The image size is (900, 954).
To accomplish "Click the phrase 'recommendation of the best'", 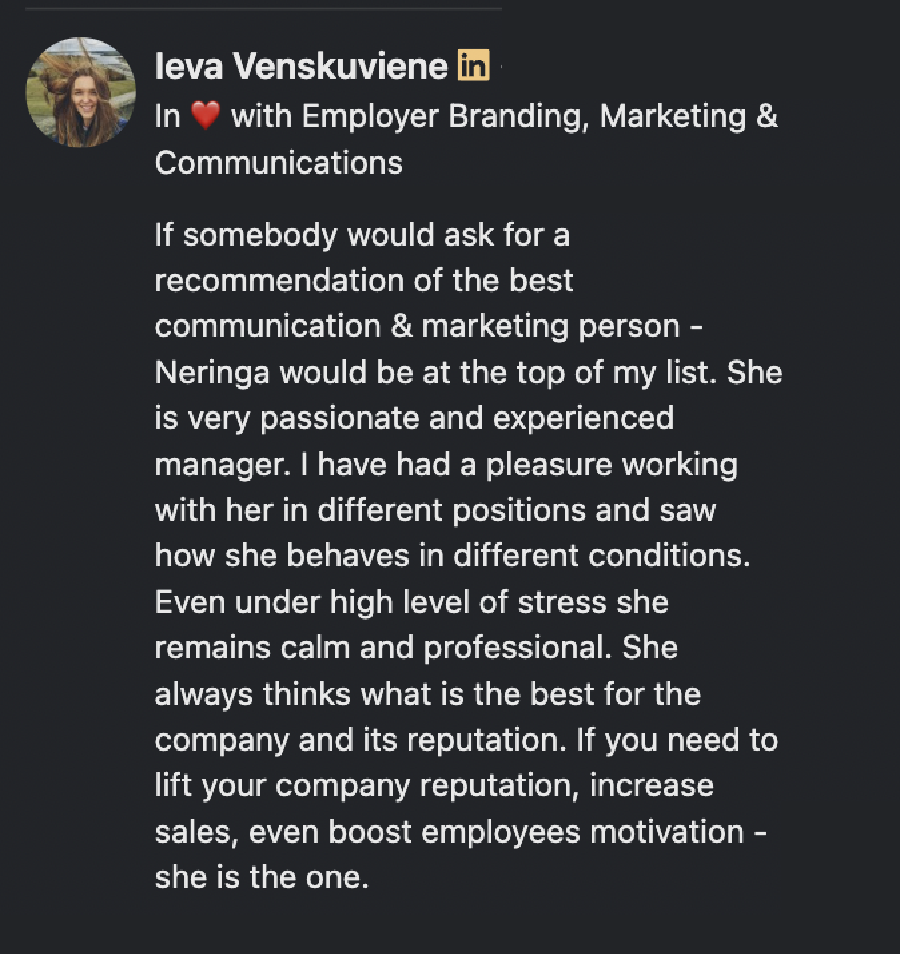I will coord(364,280).
